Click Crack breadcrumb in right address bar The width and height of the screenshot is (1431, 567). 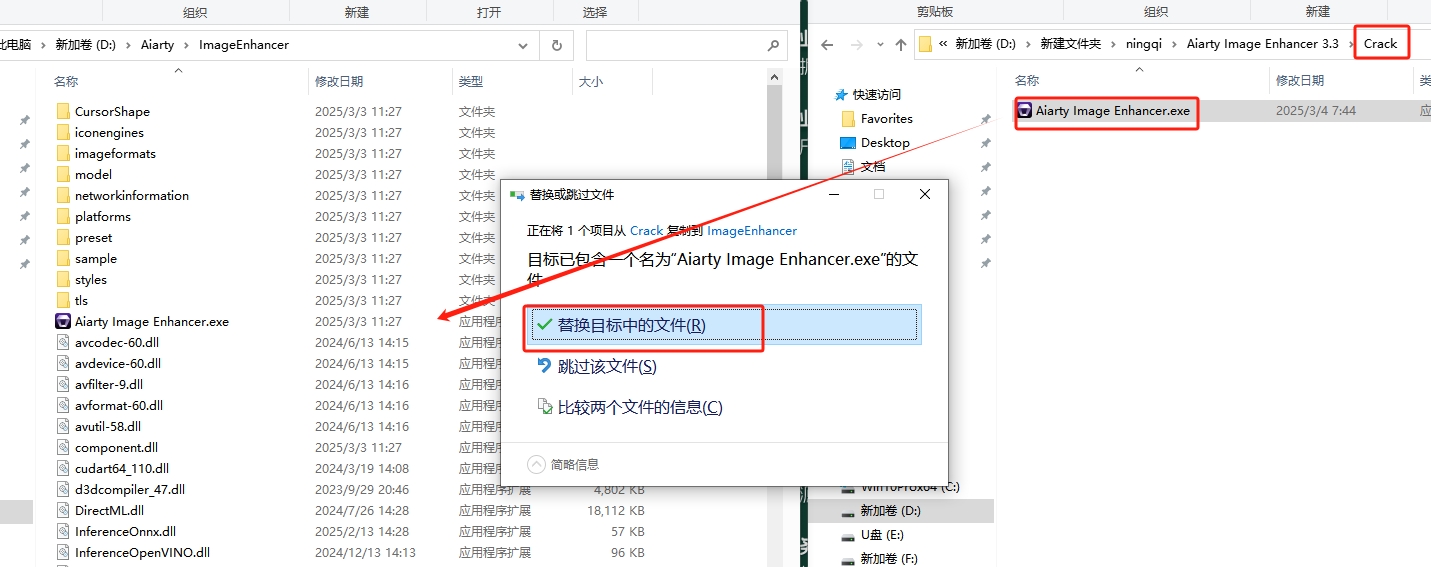tap(1380, 44)
